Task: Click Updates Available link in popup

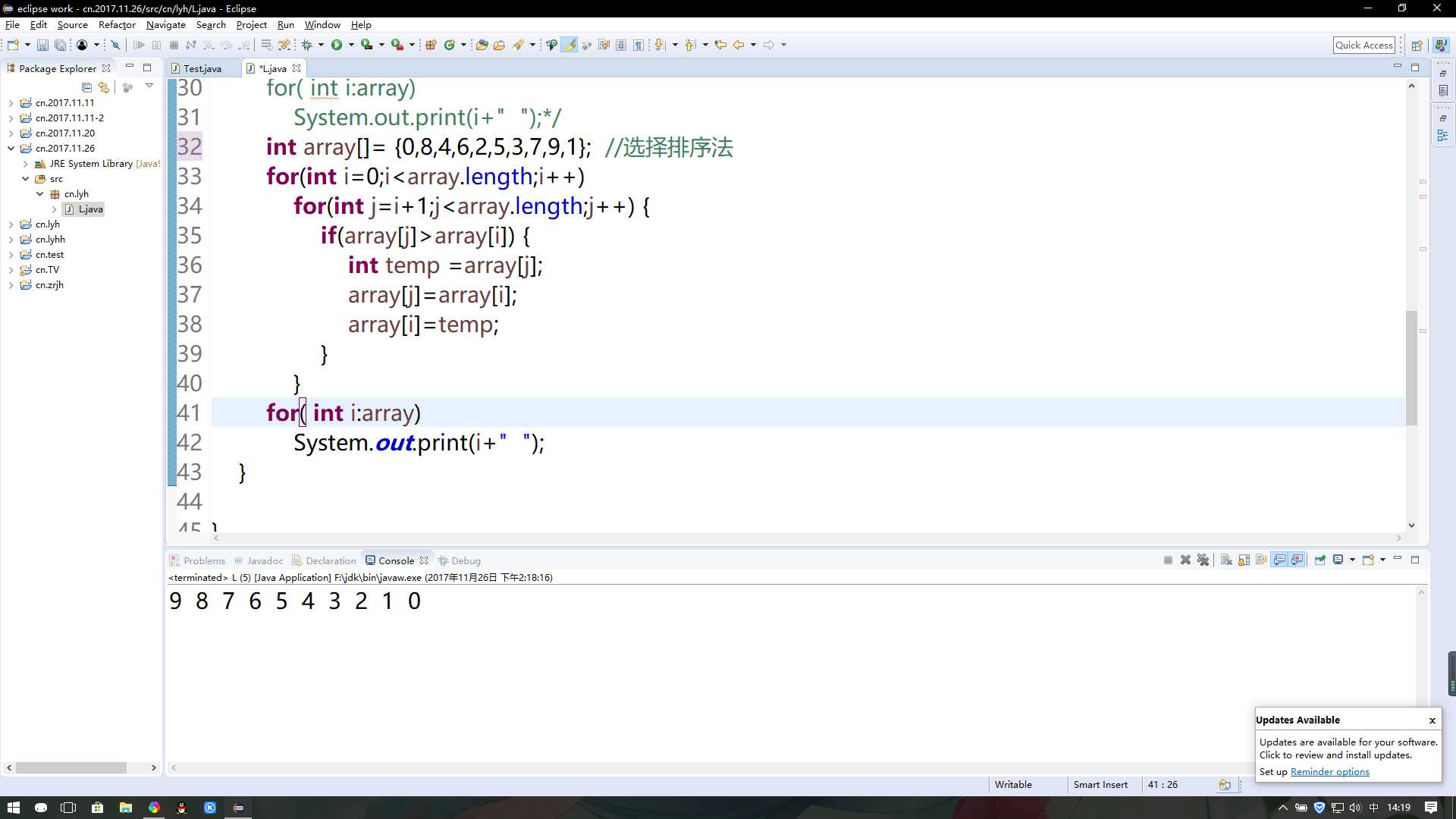Action: 1297,720
